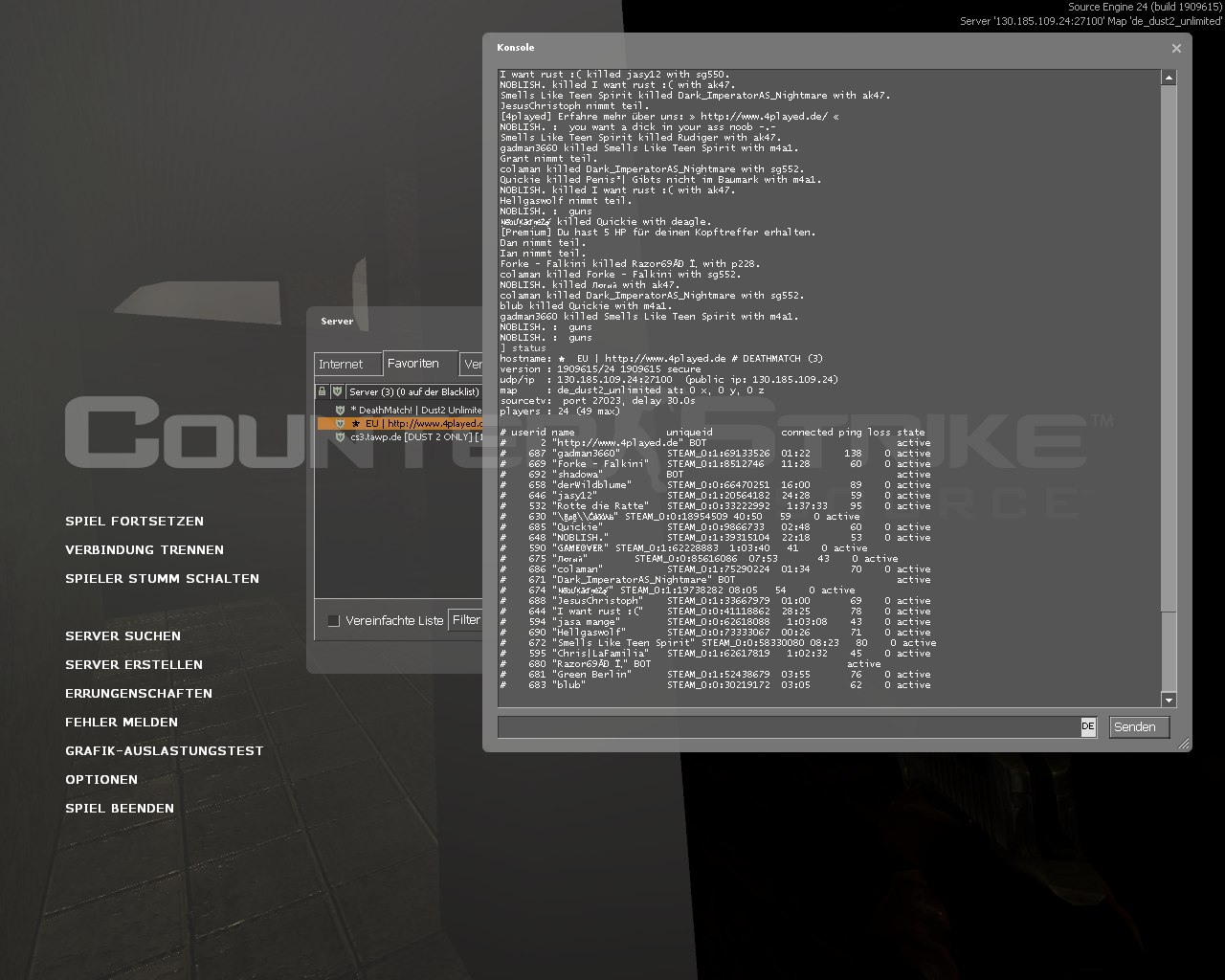Click the player row "Hellgaswolf" in status list
The height and width of the screenshot is (980, 1225).
pyautogui.click(x=715, y=633)
